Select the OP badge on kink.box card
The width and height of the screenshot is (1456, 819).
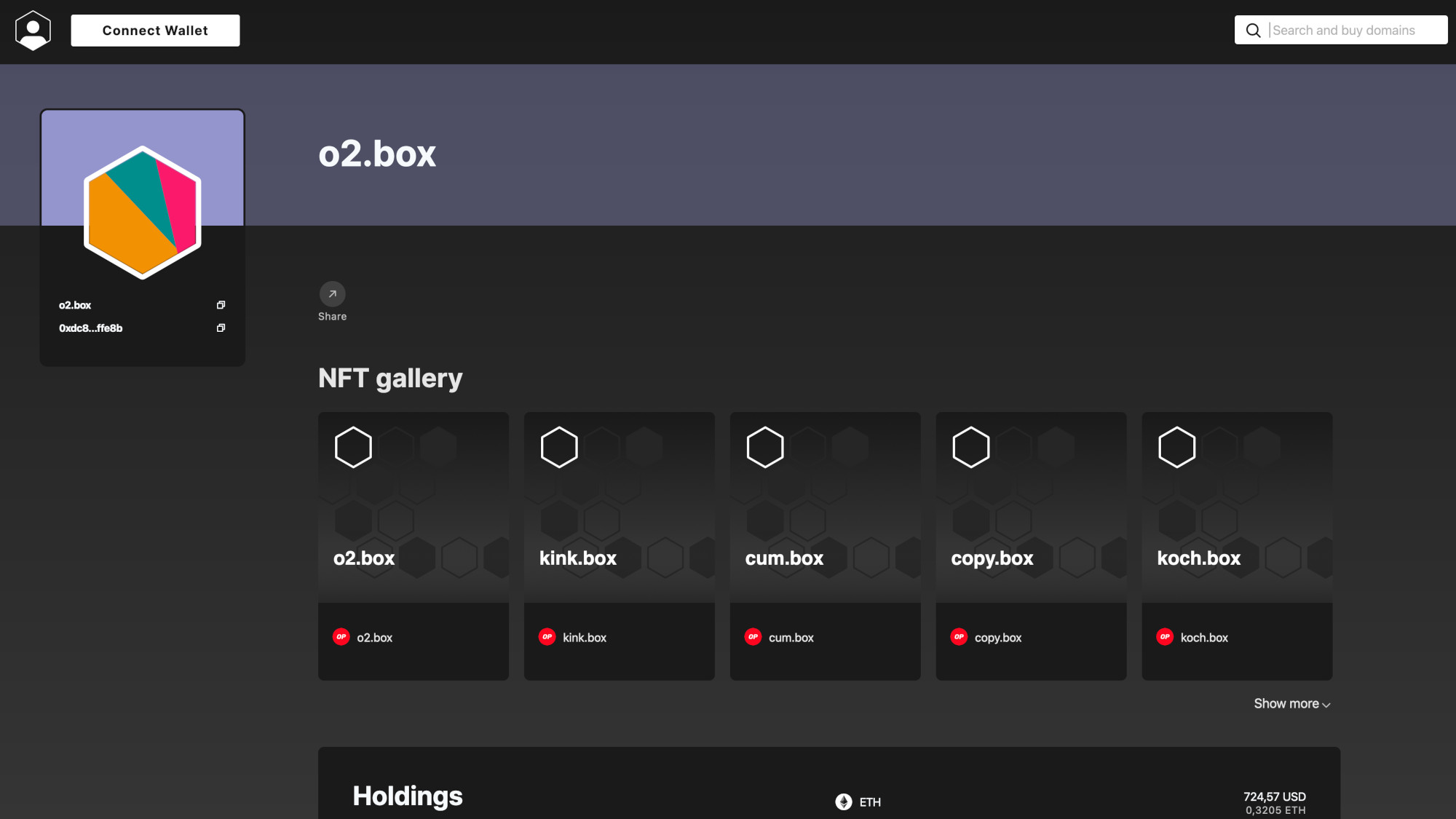click(547, 636)
